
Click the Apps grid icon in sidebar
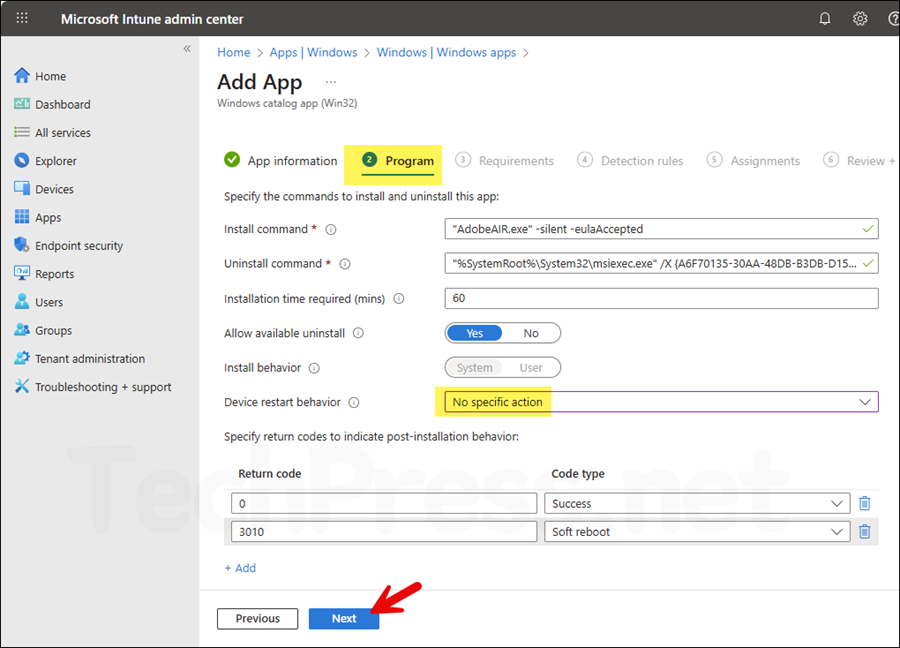click(22, 217)
